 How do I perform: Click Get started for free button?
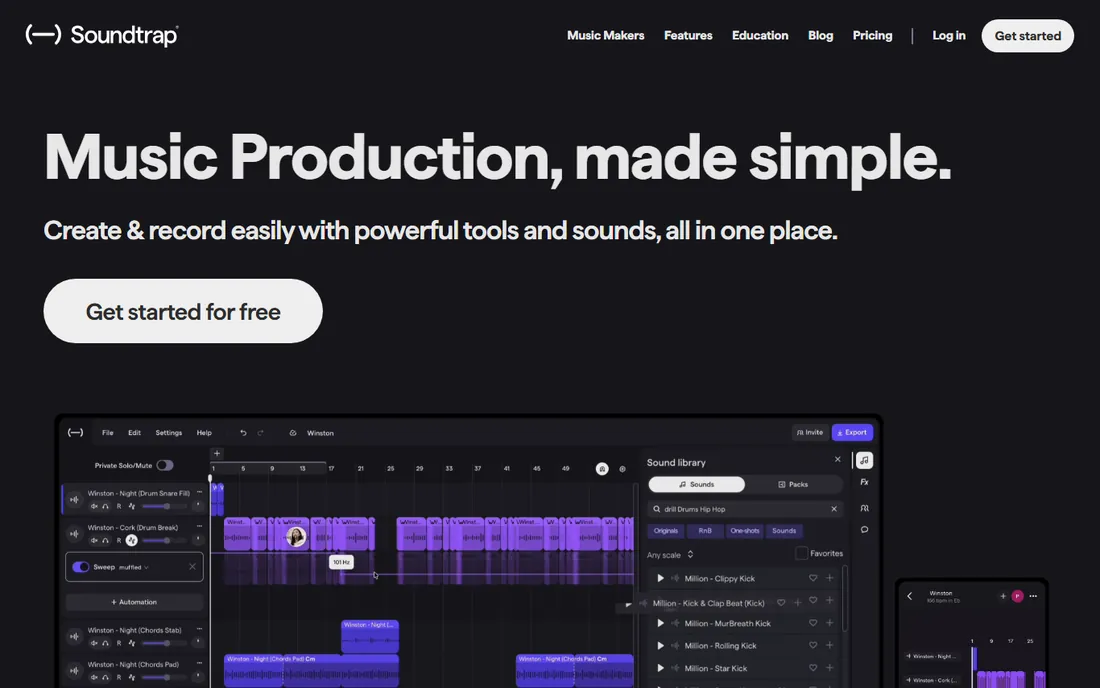[183, 311]
